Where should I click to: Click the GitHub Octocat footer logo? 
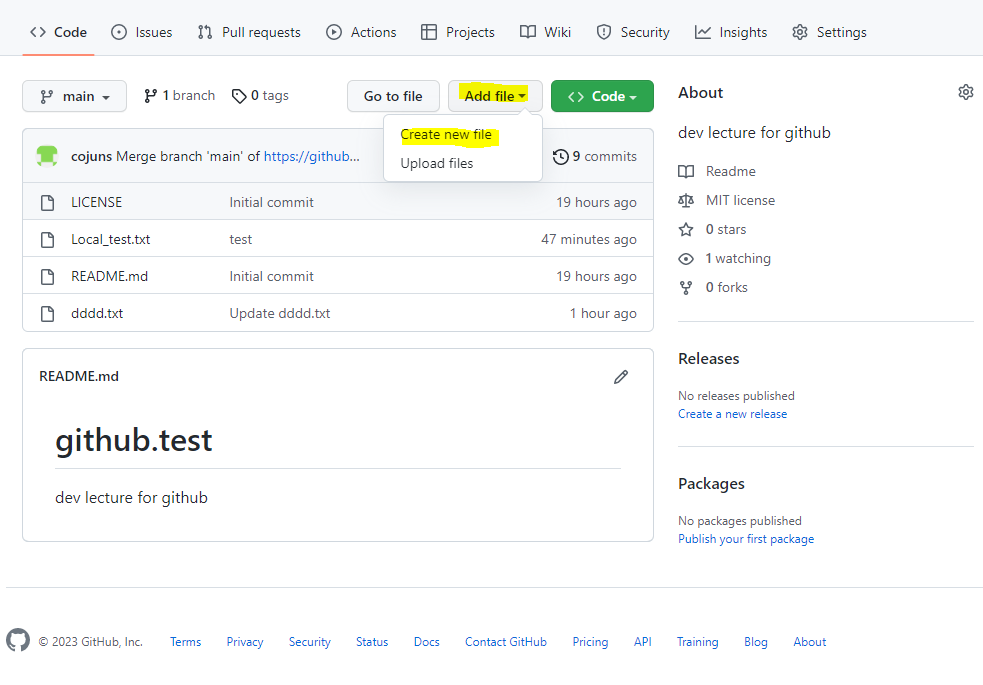point(18,640)
